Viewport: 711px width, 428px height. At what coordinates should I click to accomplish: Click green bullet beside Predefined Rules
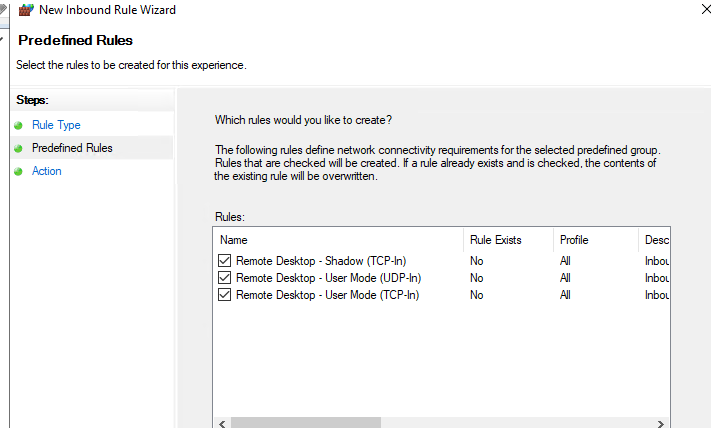click(x=18, y=148)
